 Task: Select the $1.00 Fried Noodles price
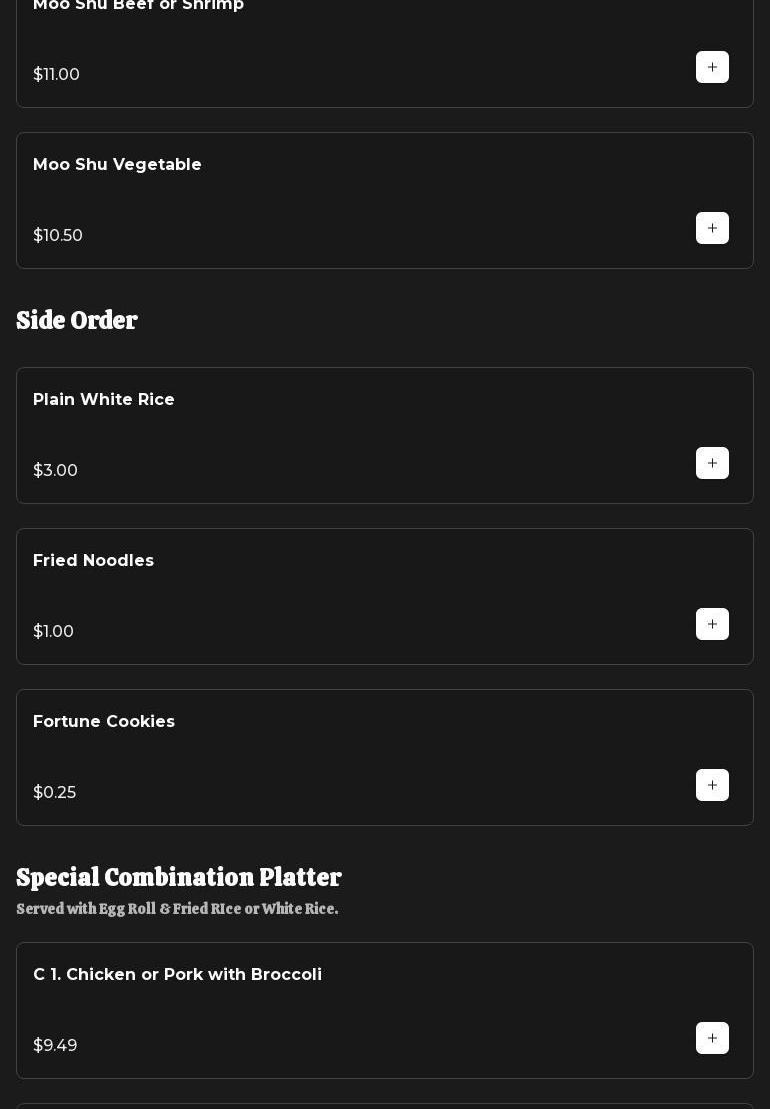pos(53,631)
